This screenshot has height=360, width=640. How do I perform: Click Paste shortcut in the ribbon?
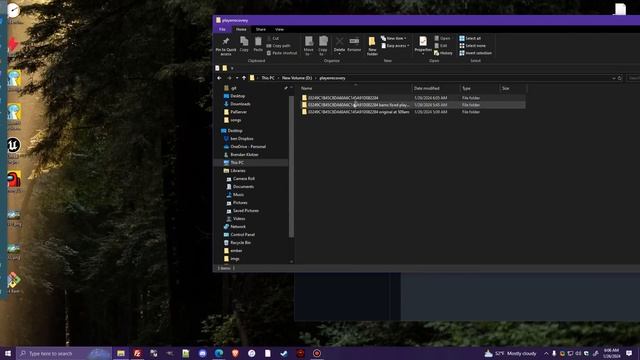(282, 53)
